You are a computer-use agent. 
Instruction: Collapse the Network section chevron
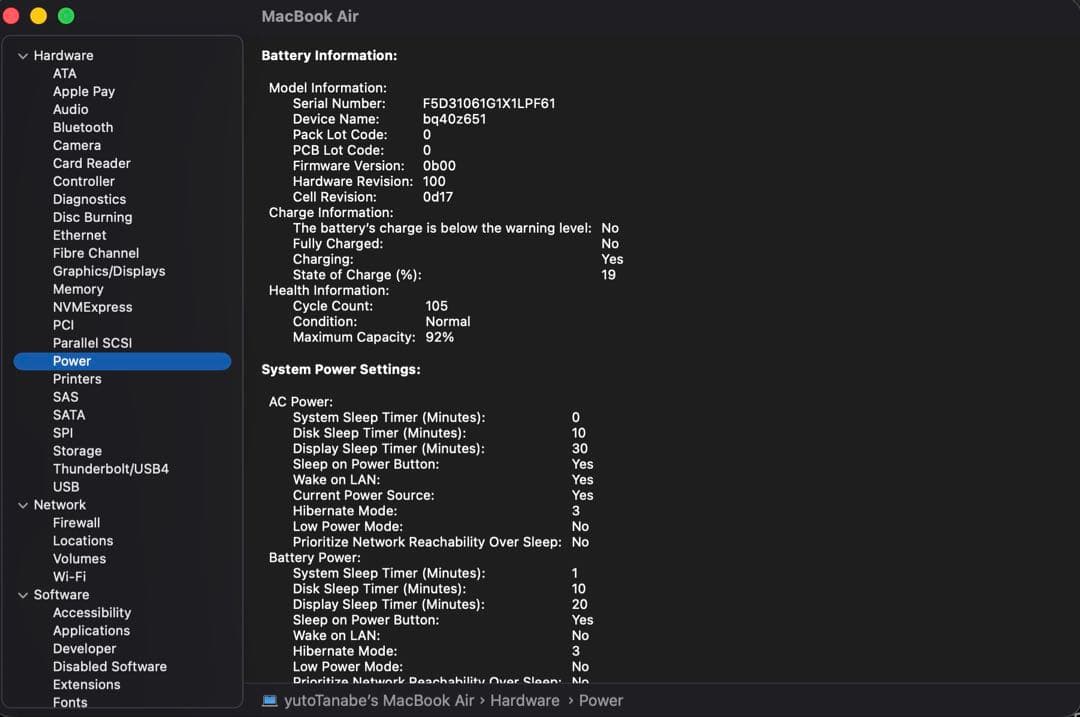coord(23,506)
